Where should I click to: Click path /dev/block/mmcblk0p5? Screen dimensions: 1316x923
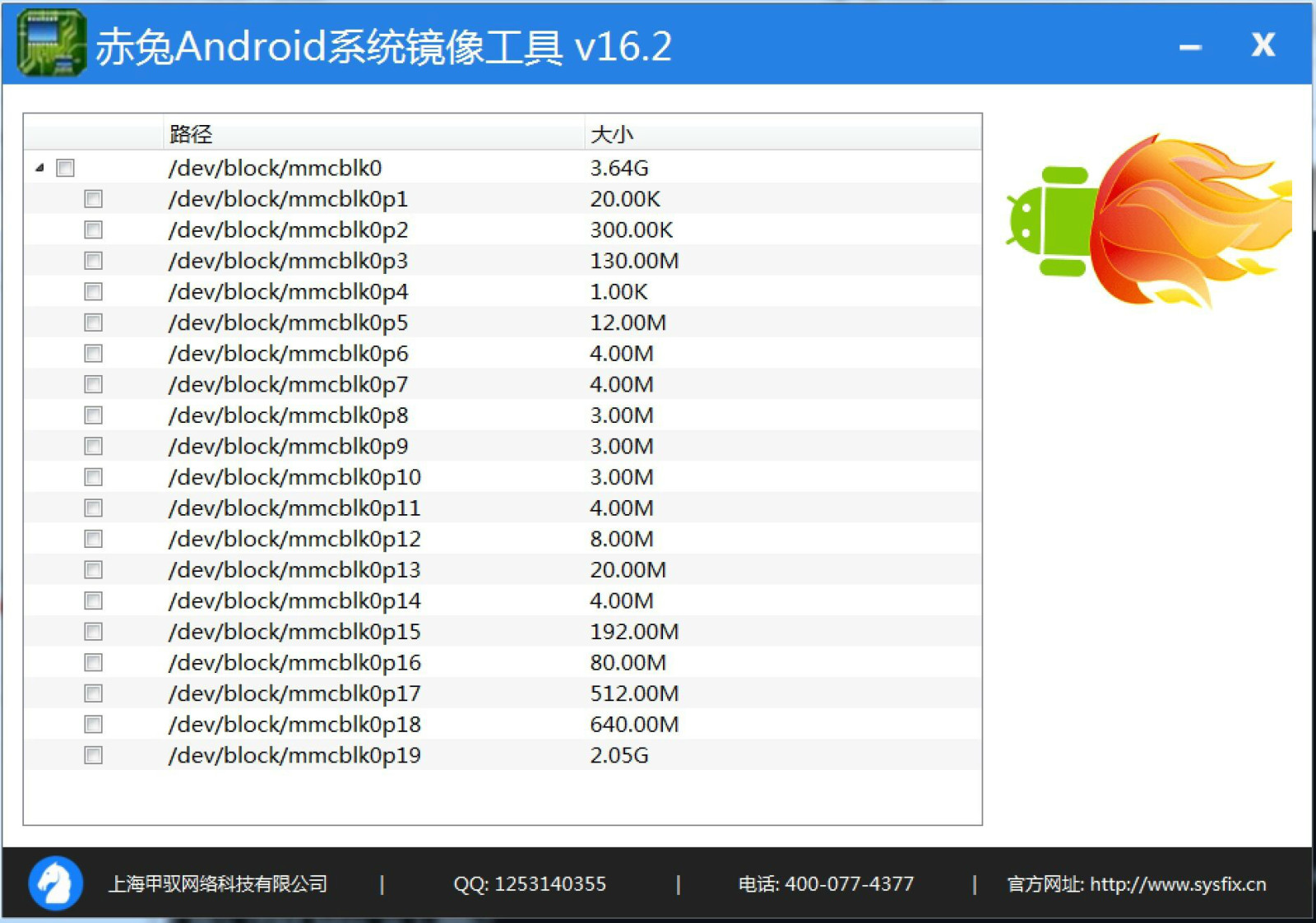click(x=288, y=322)
